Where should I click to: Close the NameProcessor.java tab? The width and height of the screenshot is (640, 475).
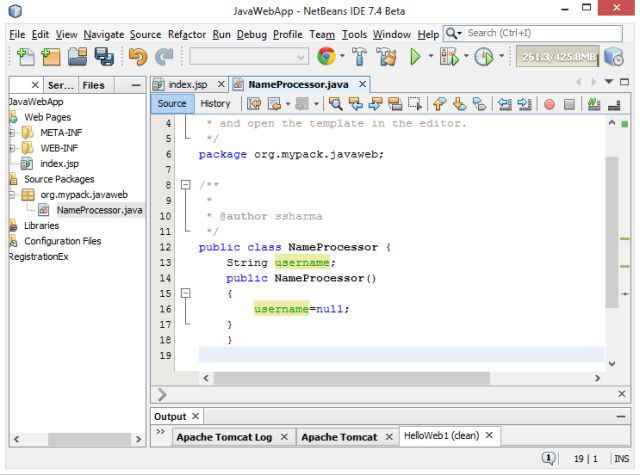(x=362, y=84)
